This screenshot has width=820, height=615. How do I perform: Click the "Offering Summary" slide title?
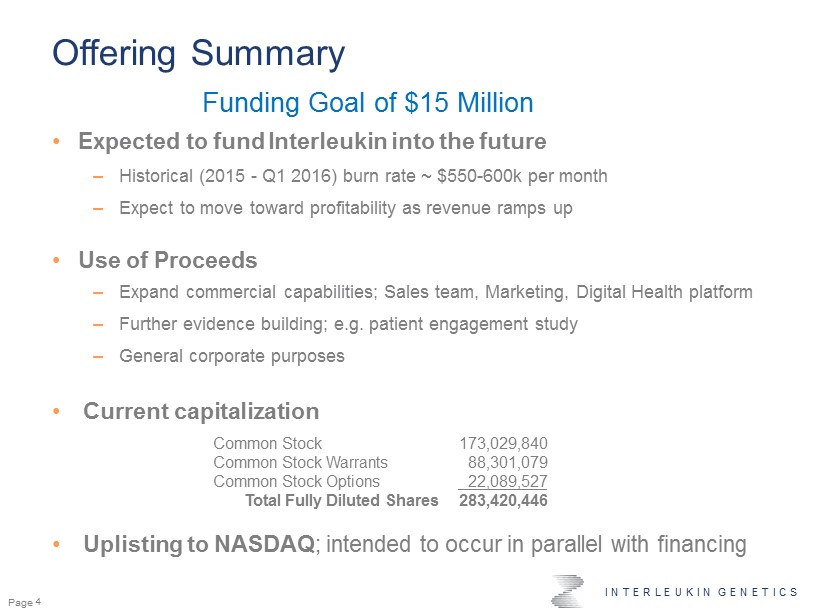tap(198, 53)
